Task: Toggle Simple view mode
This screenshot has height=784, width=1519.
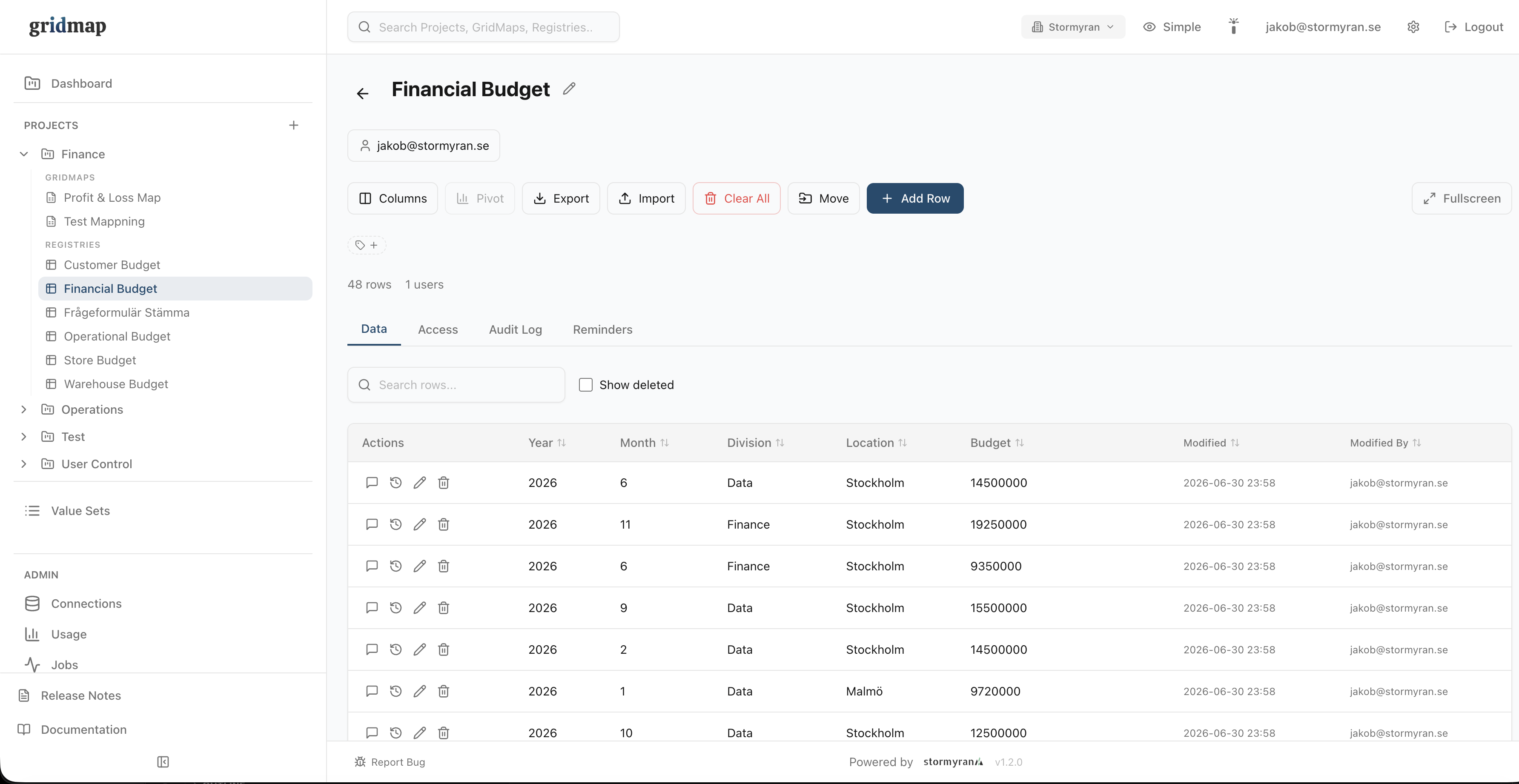Action: tap(1172, 27)
